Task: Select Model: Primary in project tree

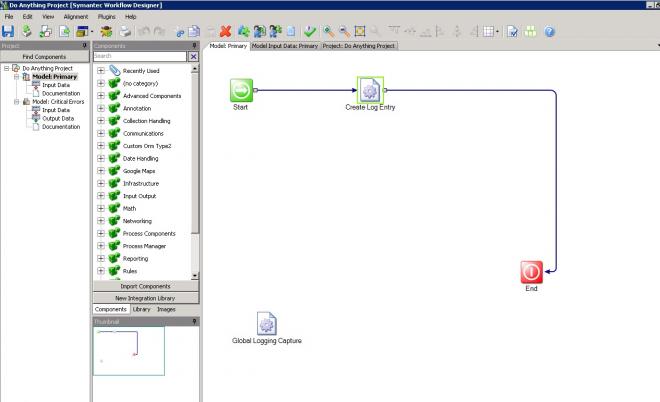Action: 55,77
